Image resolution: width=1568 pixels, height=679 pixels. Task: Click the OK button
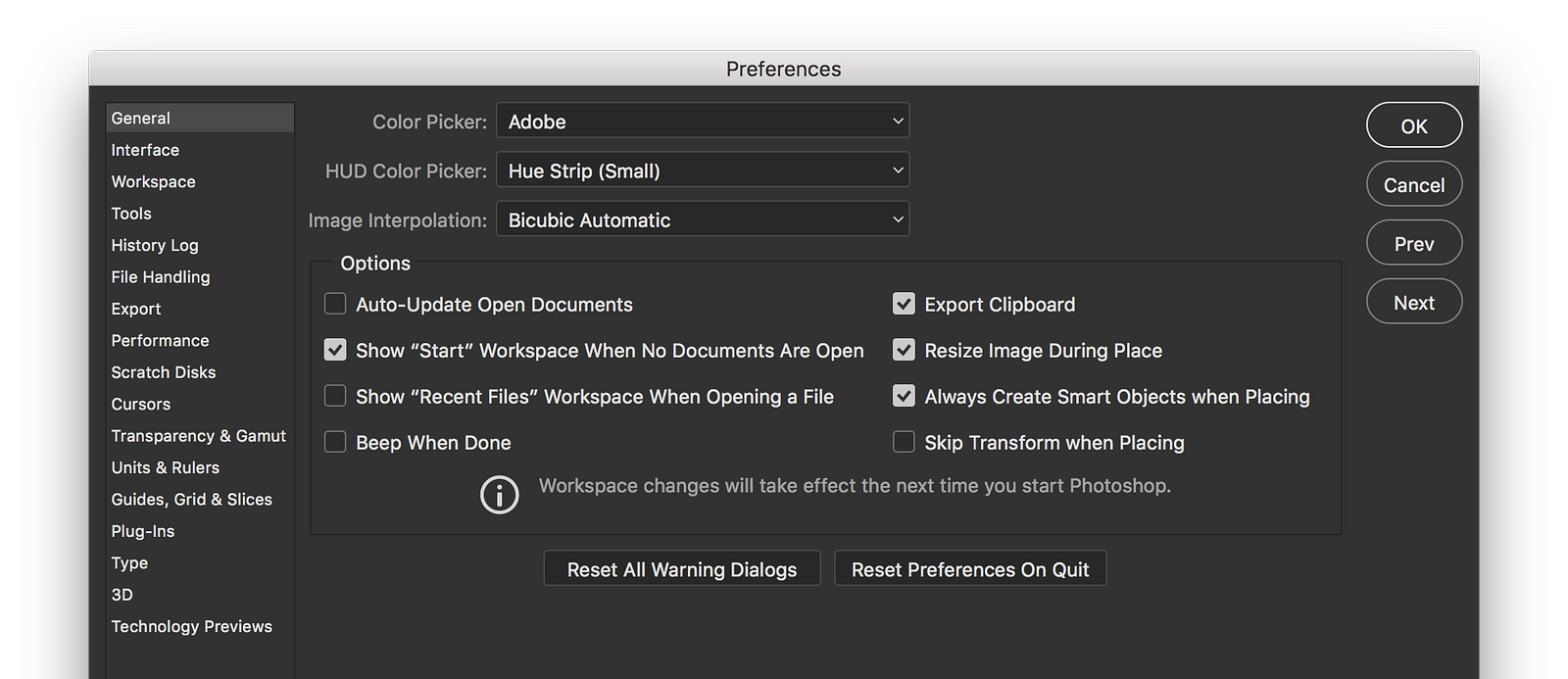pos(1414,126)
